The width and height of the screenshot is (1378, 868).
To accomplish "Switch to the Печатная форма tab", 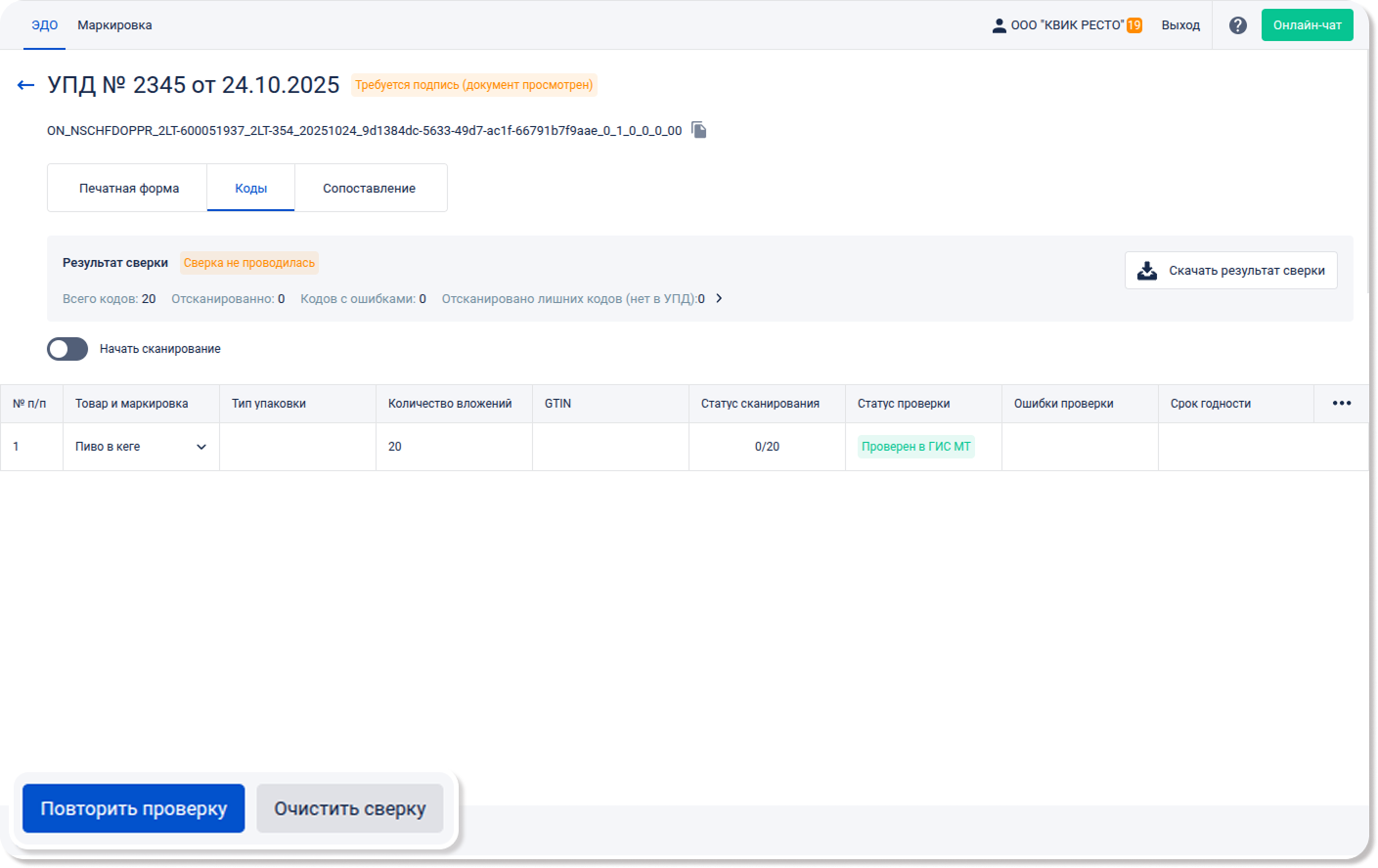I will (x=128, y=189).
